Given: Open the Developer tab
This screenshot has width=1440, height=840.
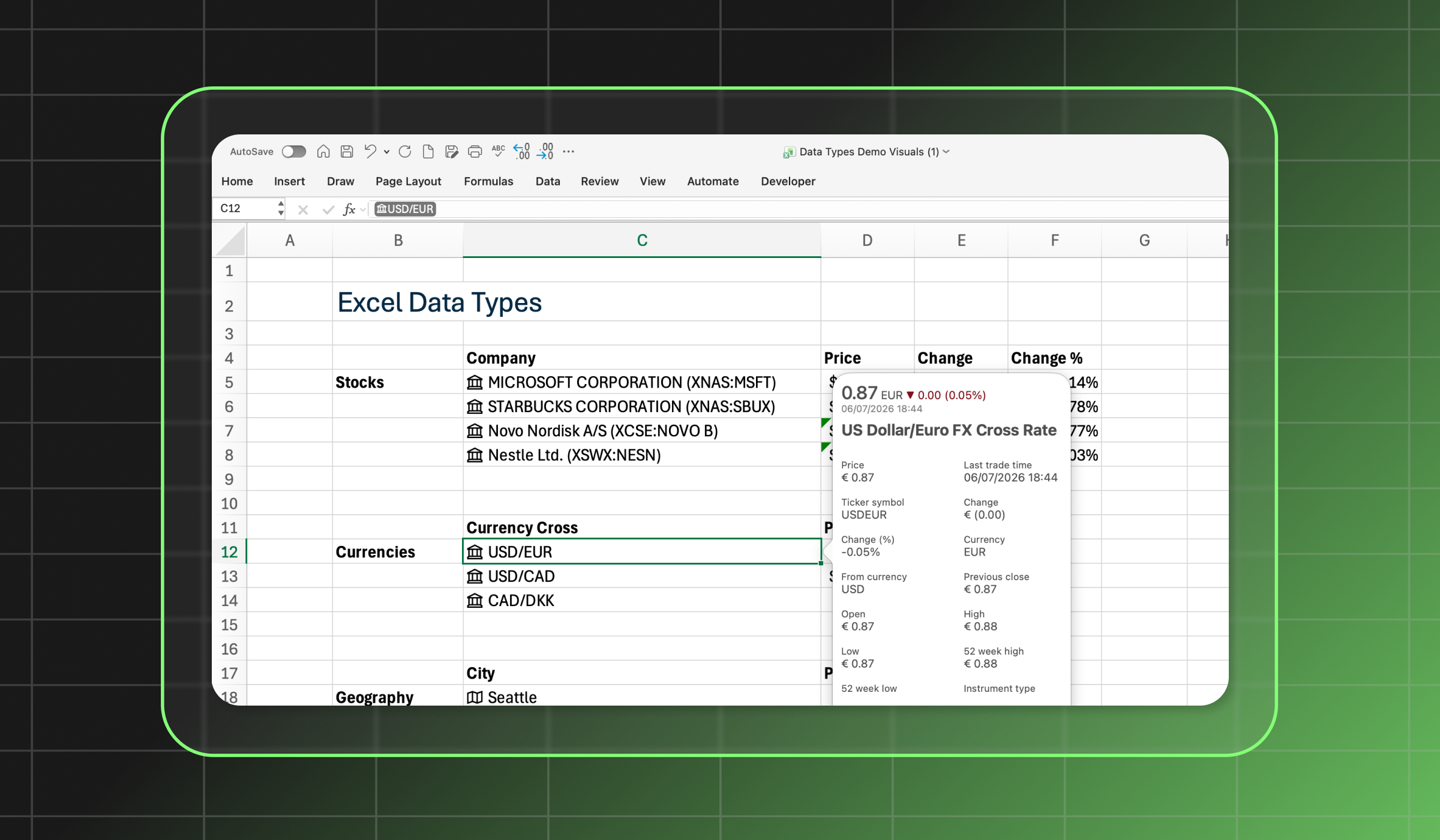Looking at the screenshot, I should click(x=788, y=181).
